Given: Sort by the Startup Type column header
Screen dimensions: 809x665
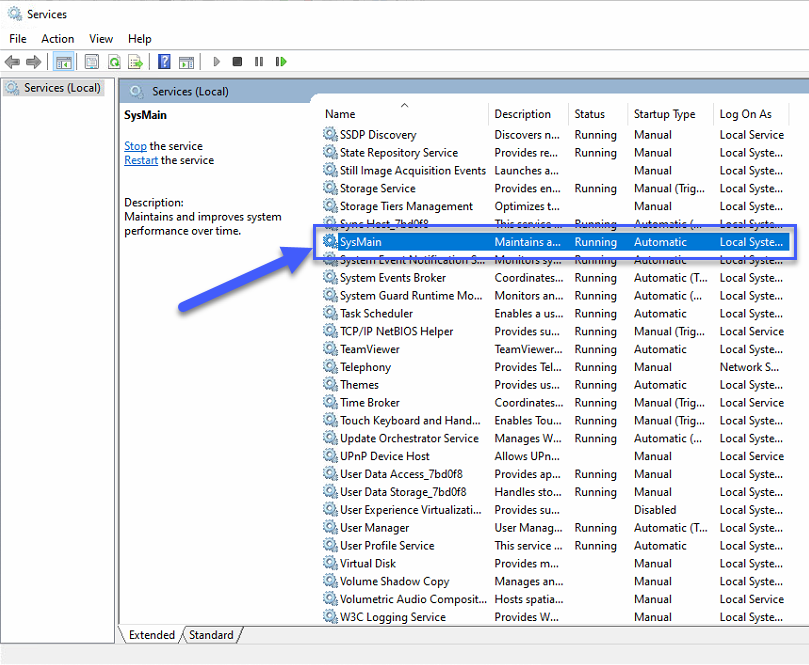Looking at the screenshot, I should (670, 113).
